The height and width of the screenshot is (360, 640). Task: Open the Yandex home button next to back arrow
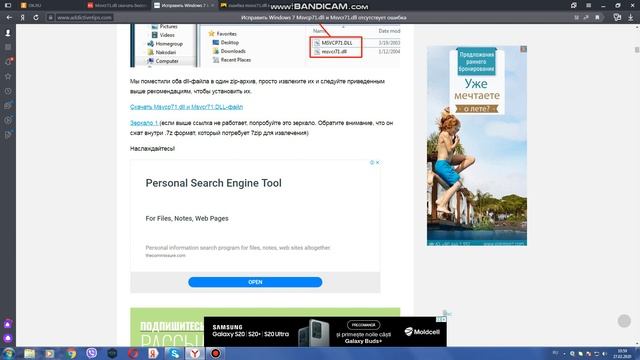[22, 18]
